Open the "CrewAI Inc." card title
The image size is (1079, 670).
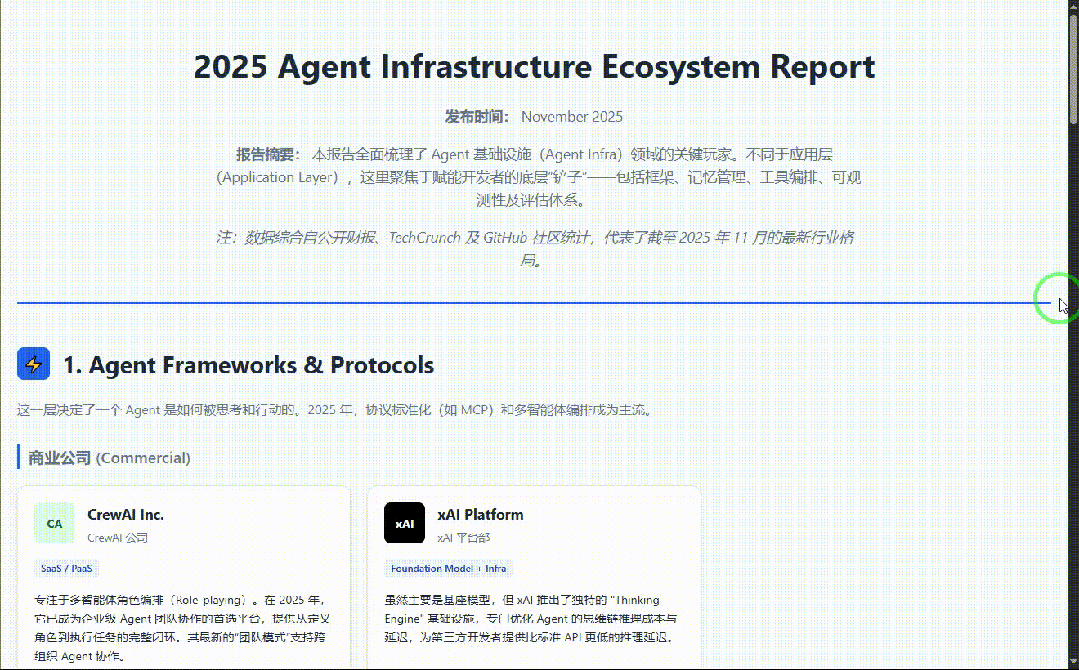125,515
